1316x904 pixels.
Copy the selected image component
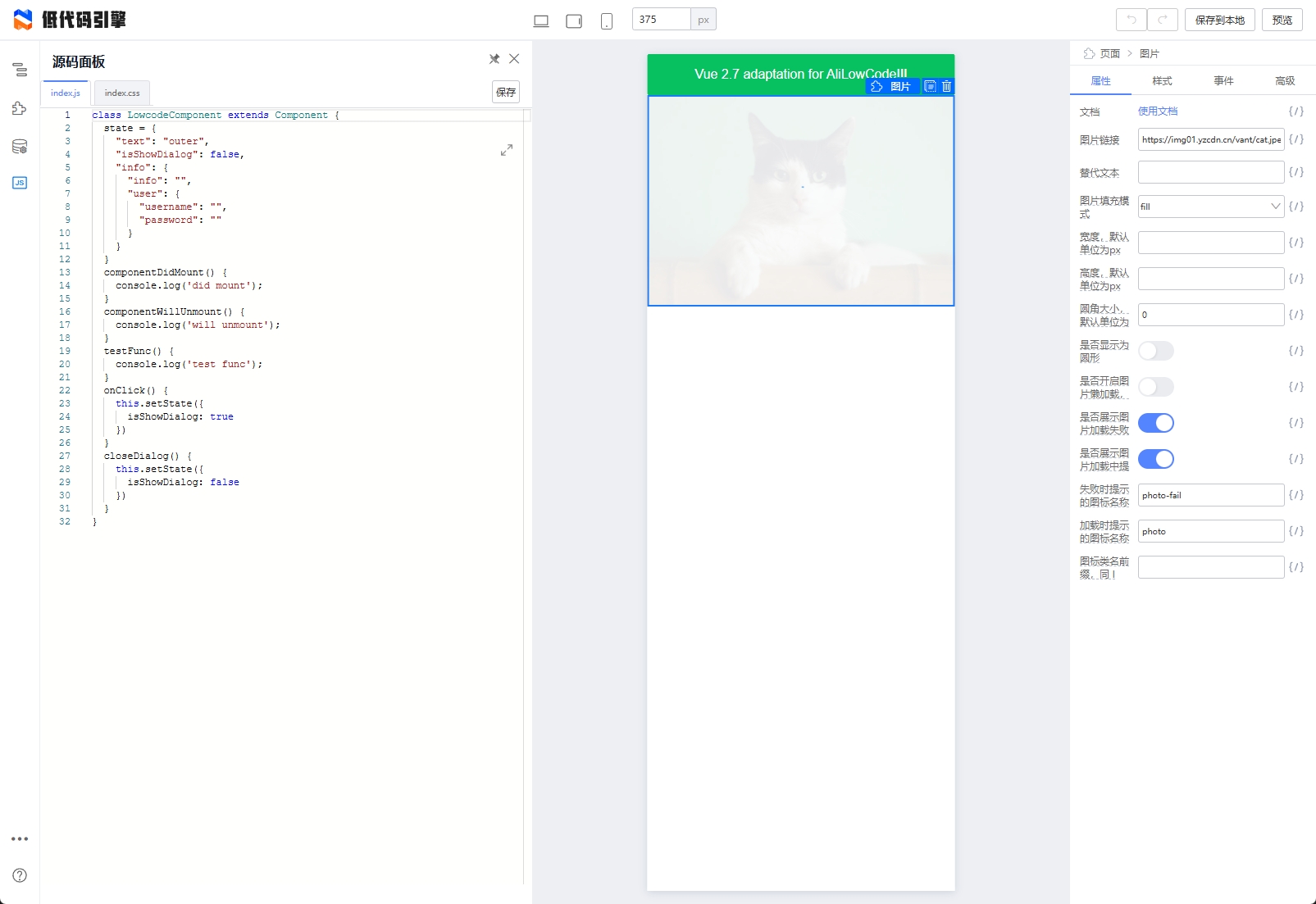[931, 86]
